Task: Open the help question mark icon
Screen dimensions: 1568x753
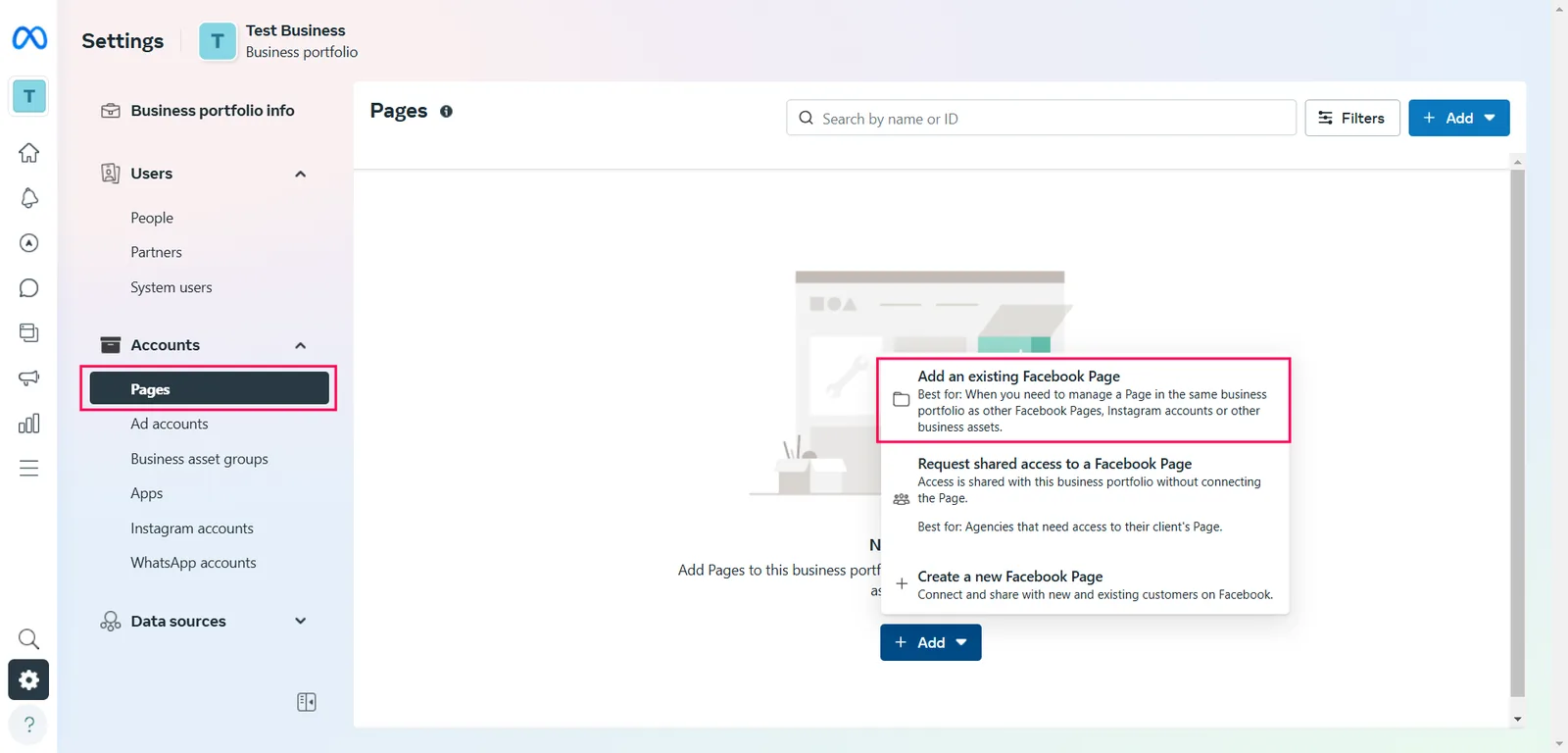Action: (x=29, y=725)
